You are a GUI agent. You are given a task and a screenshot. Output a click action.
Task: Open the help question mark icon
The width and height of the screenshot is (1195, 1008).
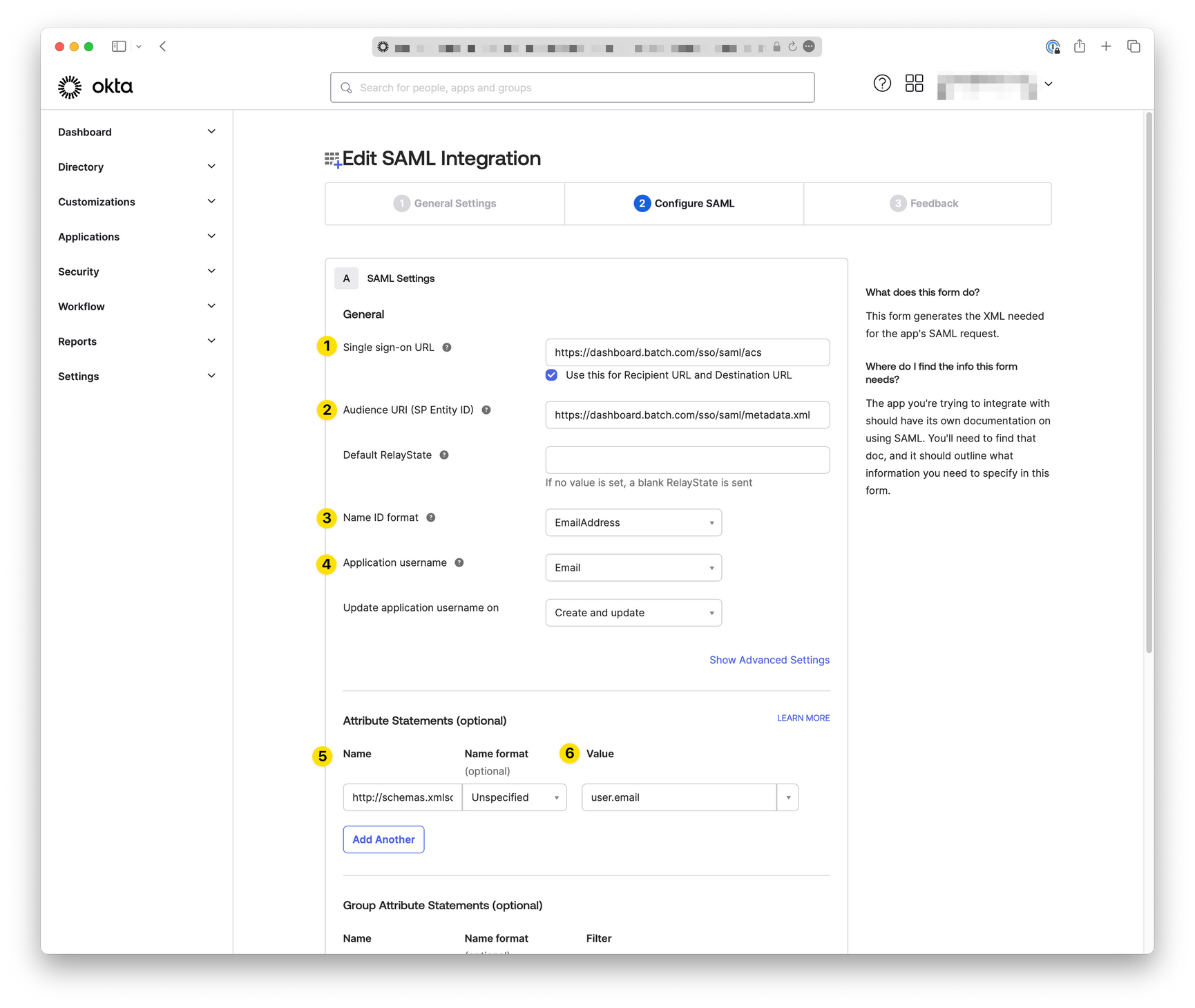click(x=882, y=84)
